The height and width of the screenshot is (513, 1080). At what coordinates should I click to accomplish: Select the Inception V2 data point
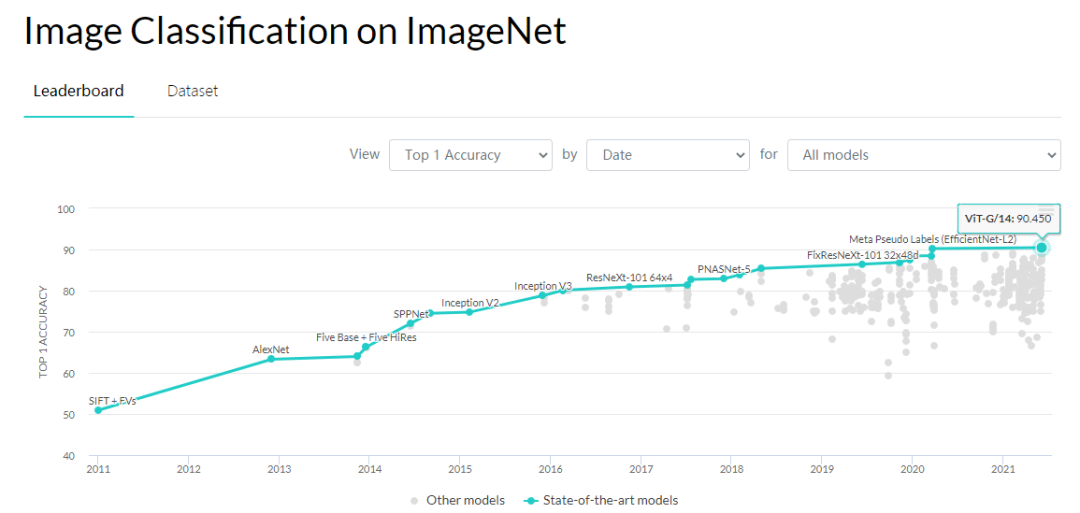[469, 312]
